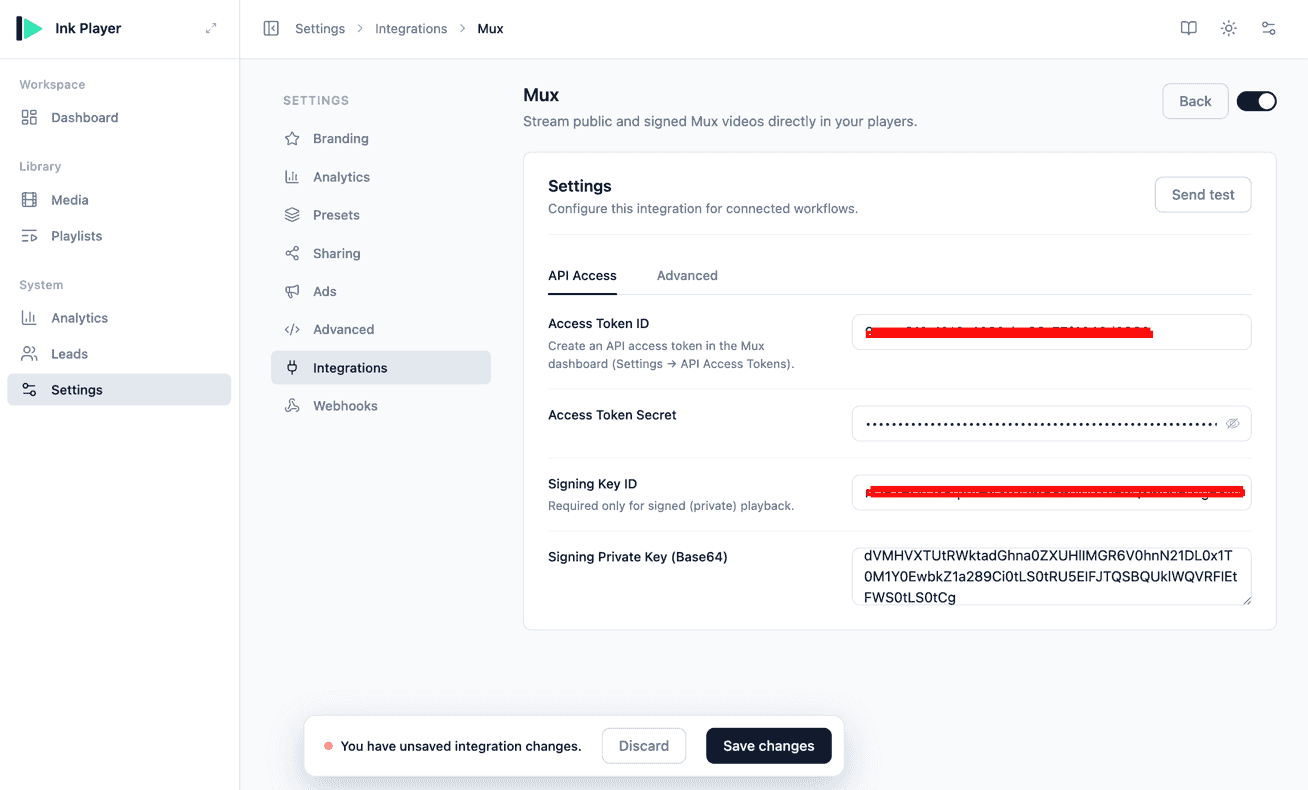This screenshot has width=1308, height=790.
Task: Open Leads in the System section
Action: point(119,354)
